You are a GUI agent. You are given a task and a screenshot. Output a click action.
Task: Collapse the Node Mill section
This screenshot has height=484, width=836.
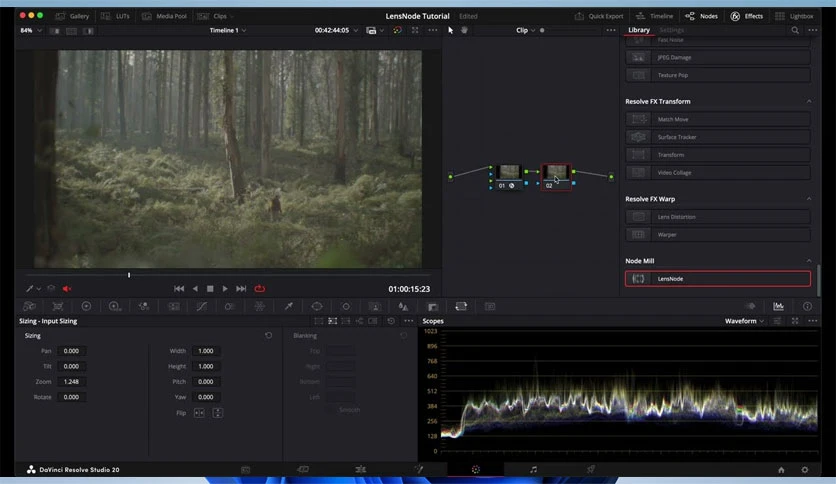pyautogui.click(x=809, y=261)
